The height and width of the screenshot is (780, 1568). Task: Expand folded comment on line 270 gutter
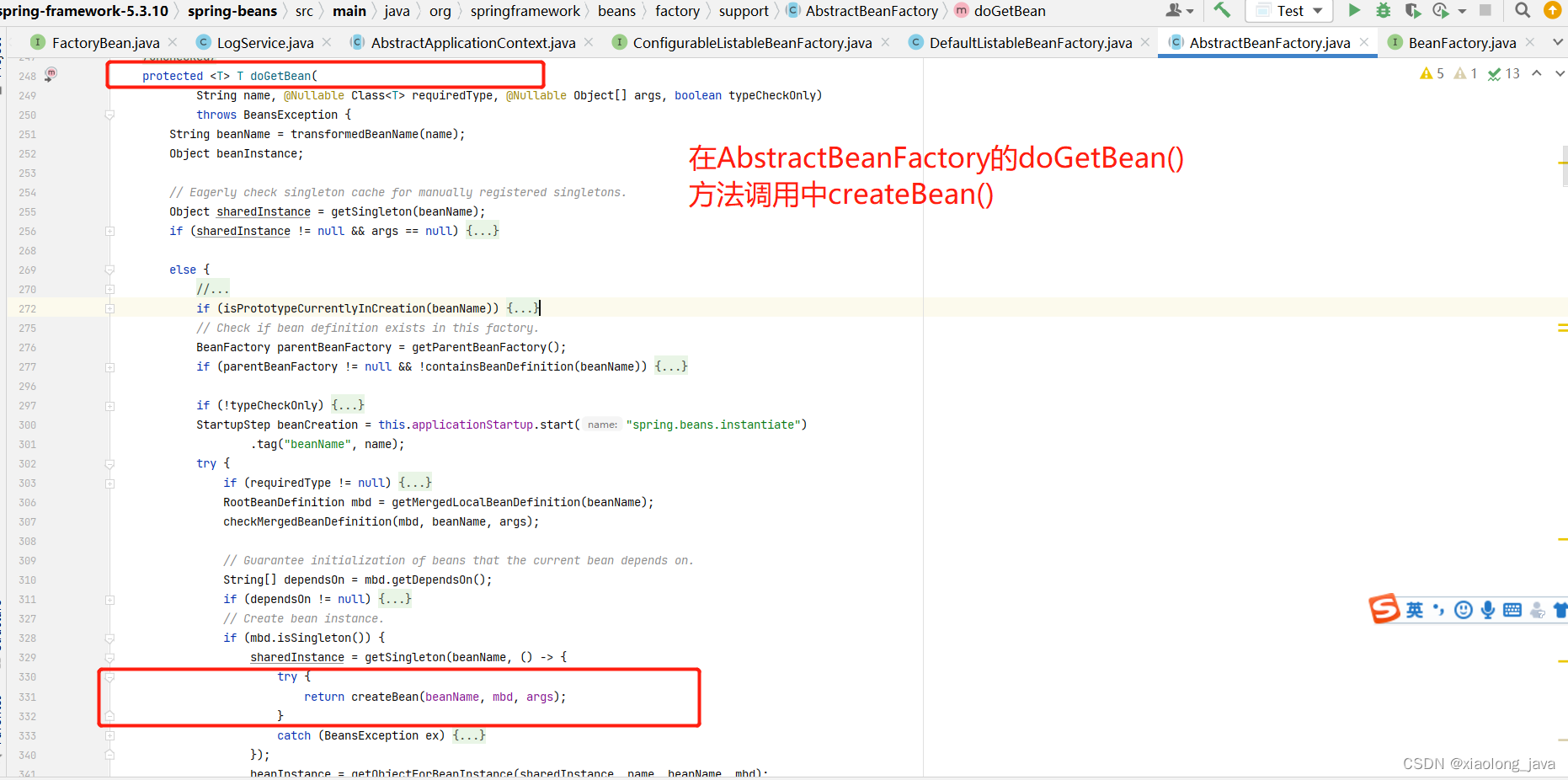pos(109,289)
